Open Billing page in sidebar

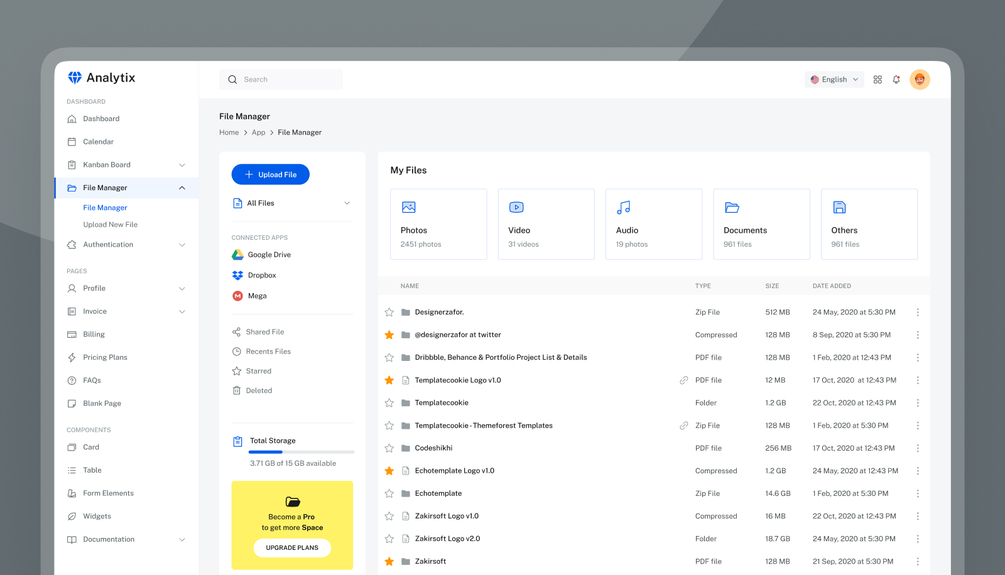click(x=86, y=335)
